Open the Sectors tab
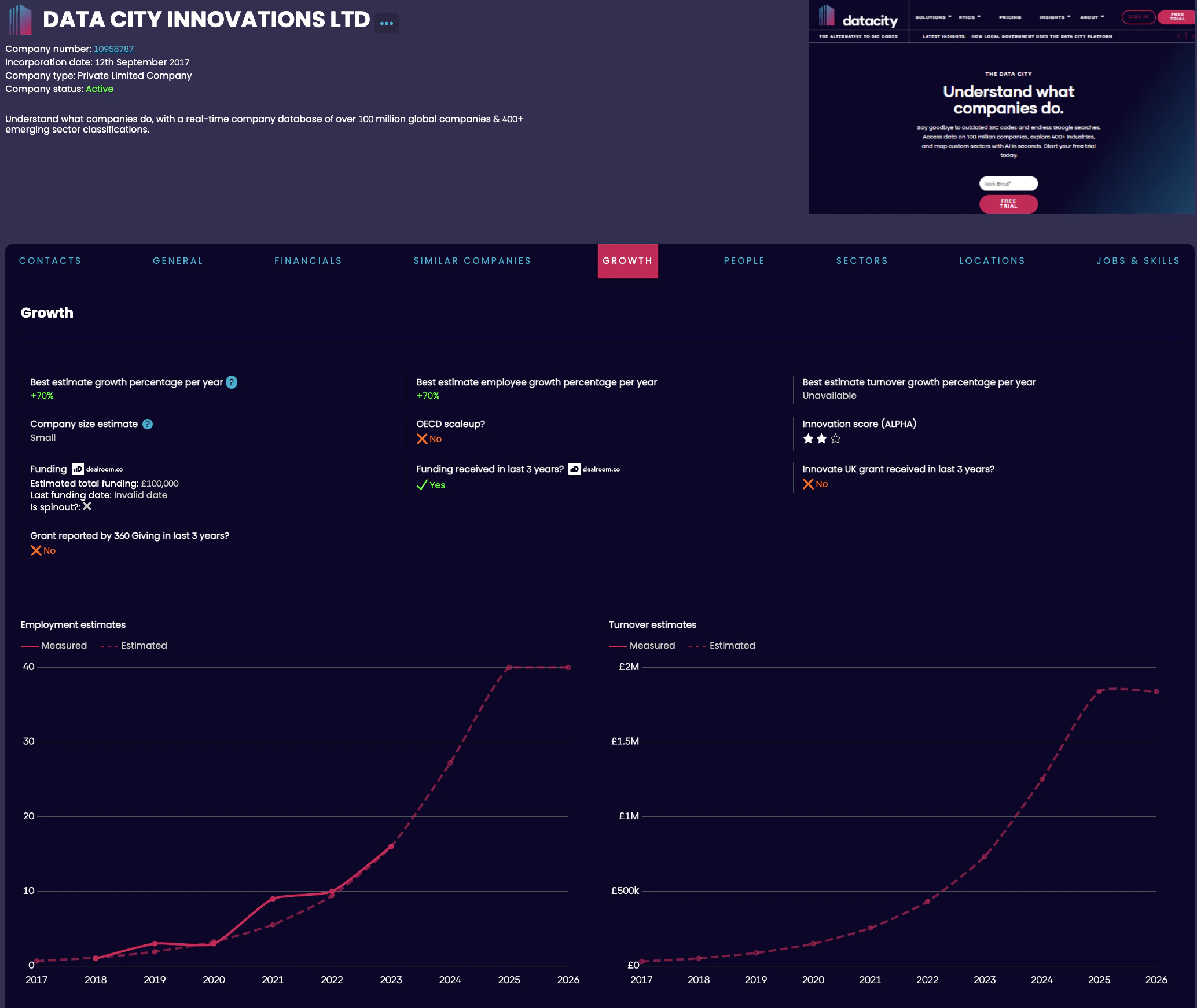1197x1008 pixels. click(x=862, y=261)
